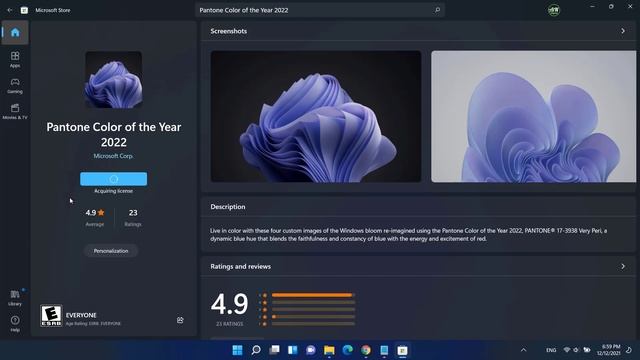Screen dimensions: 640x360
Task: Click the Description heading
Action: click(x=228, y=207)
